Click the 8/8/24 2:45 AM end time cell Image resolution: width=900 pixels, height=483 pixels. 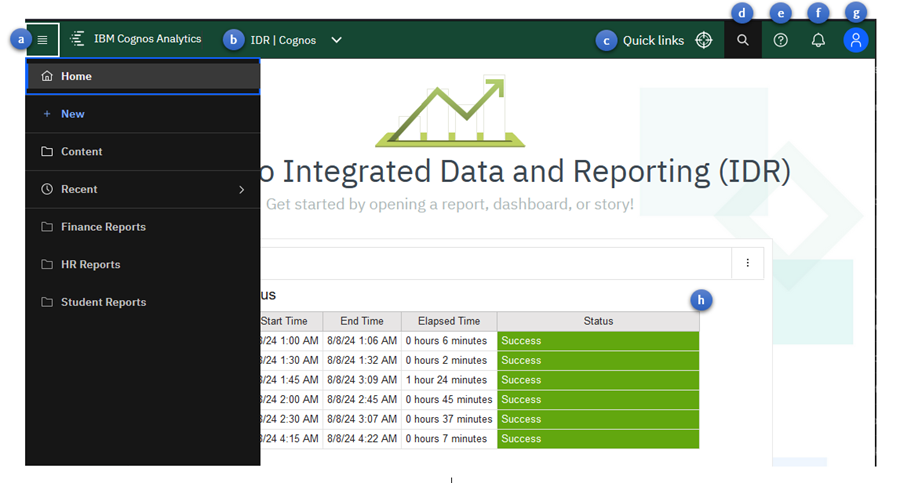(362, 399)
